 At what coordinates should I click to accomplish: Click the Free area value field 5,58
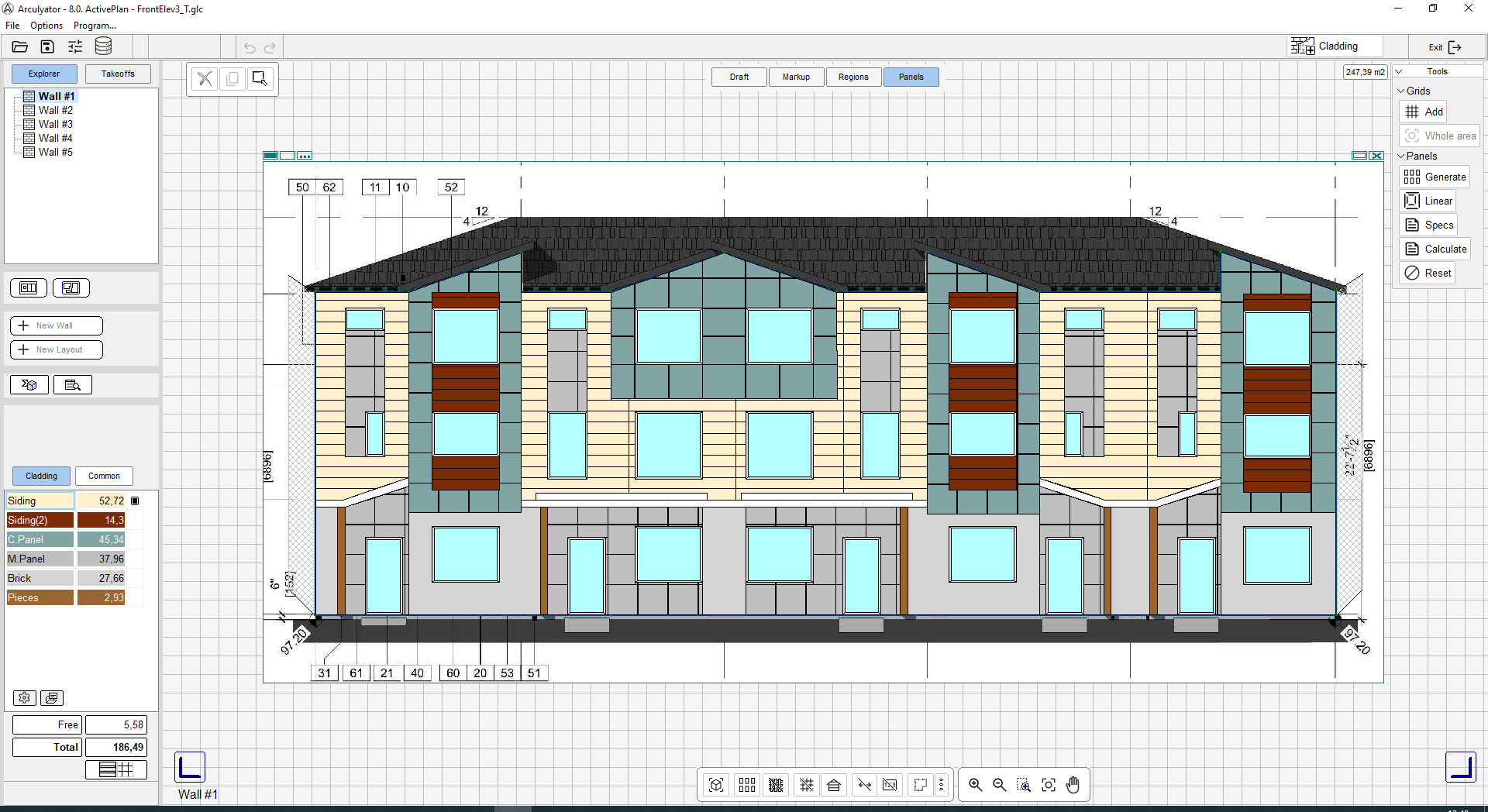click(116, 724)
